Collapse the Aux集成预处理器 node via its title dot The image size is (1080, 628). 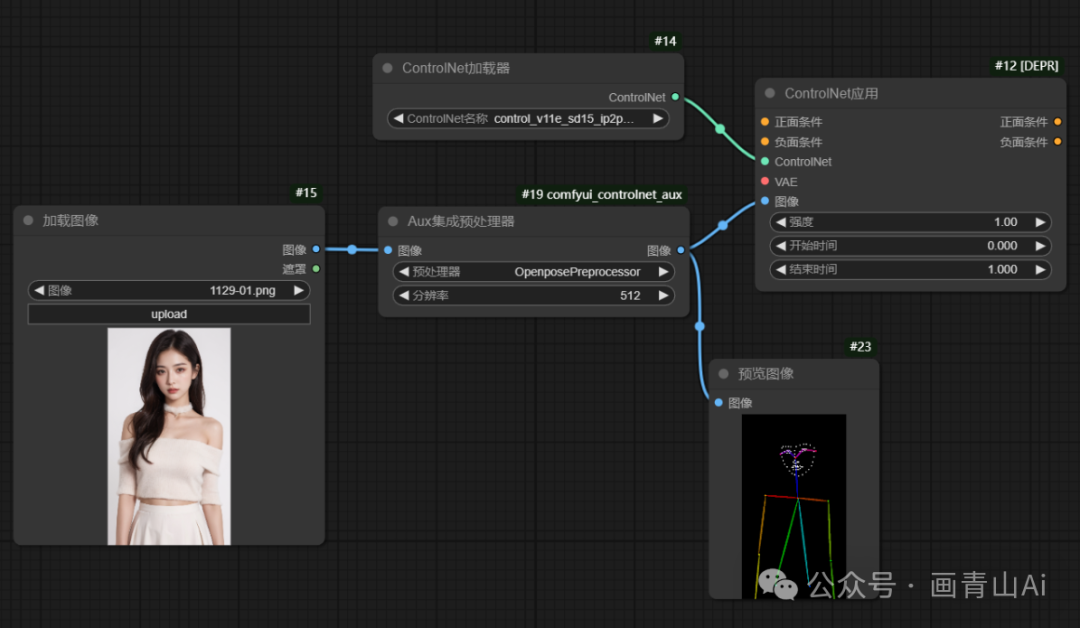[x=393, y=221]
